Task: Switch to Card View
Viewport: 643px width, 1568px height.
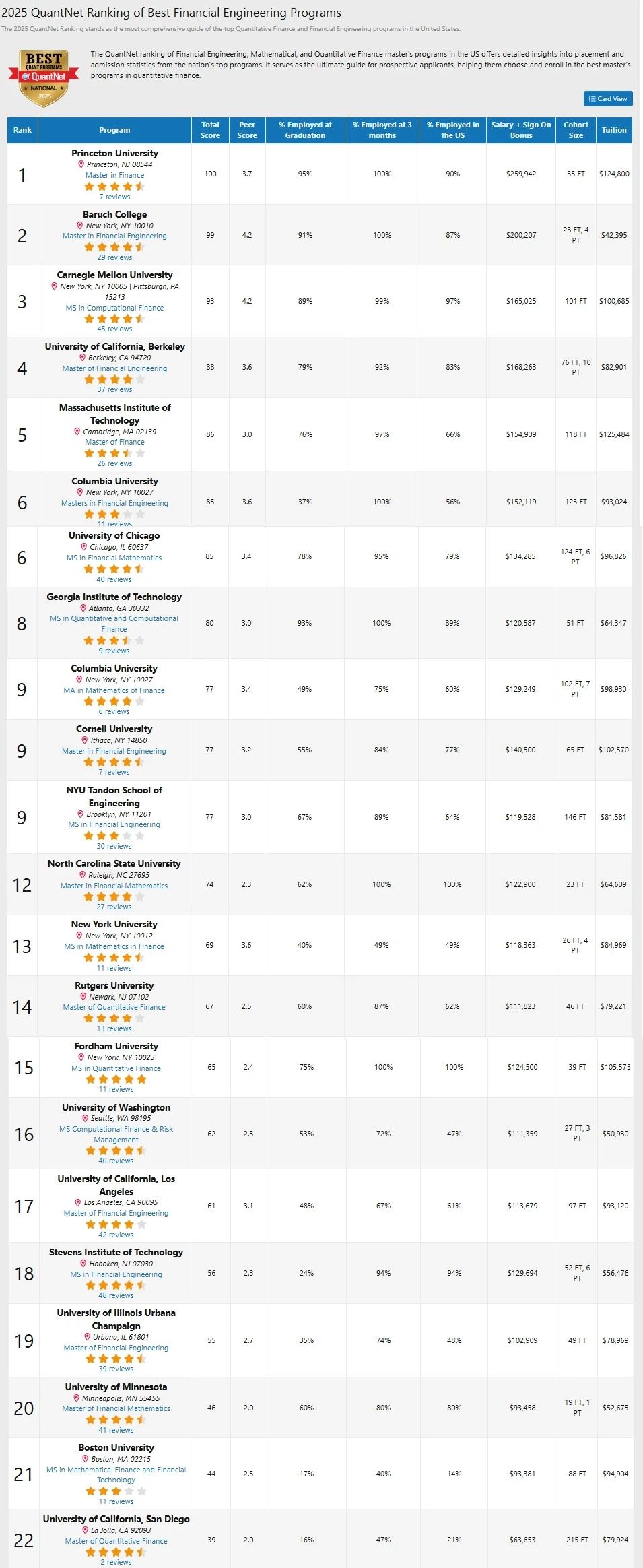Action: 608,99
